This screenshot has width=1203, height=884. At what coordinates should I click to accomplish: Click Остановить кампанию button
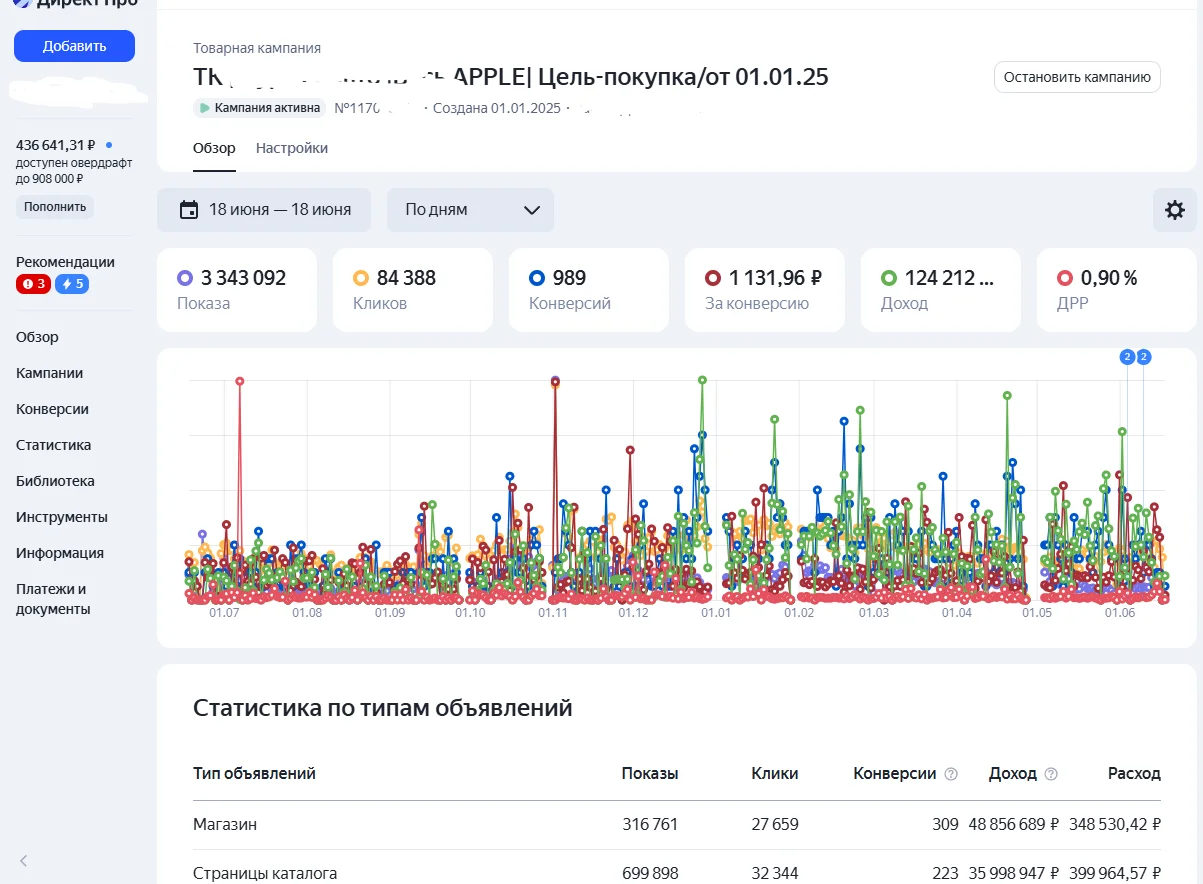pyautogui.click(x=1077, y=77)
